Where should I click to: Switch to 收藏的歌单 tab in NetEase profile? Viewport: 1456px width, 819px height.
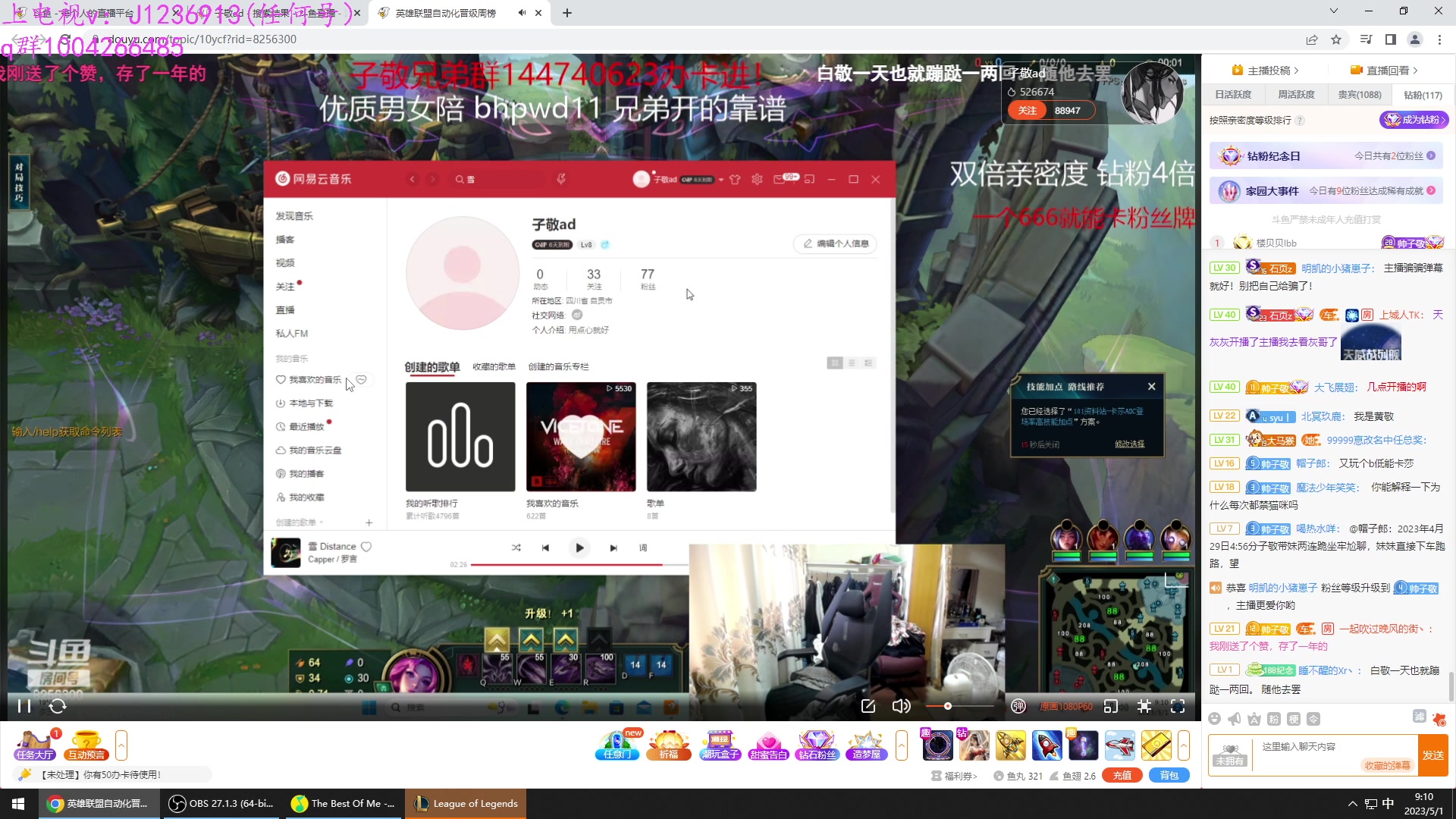coord(494,367)
